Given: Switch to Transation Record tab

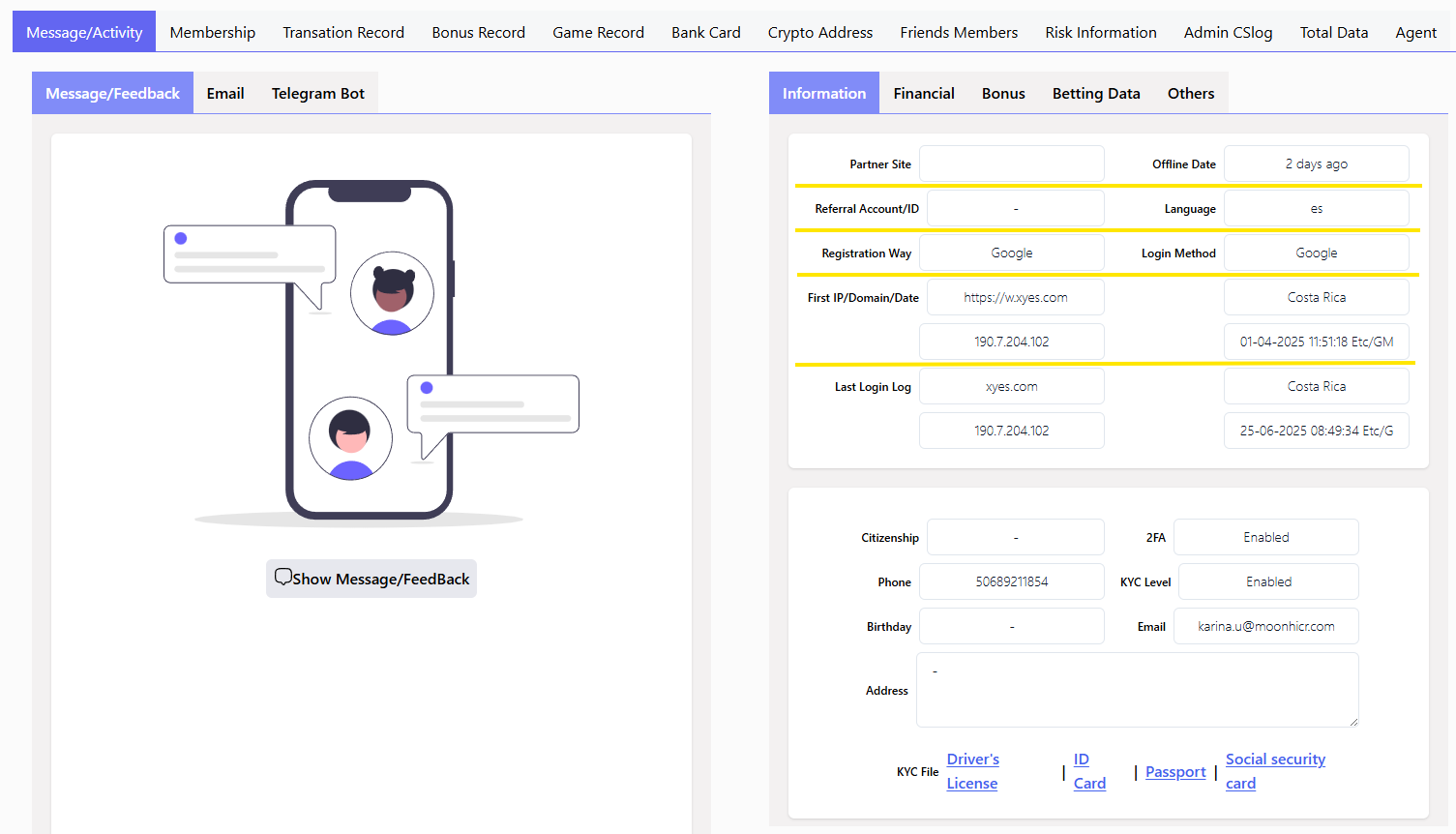Looking at the screenshot, I should coord(343,32).
